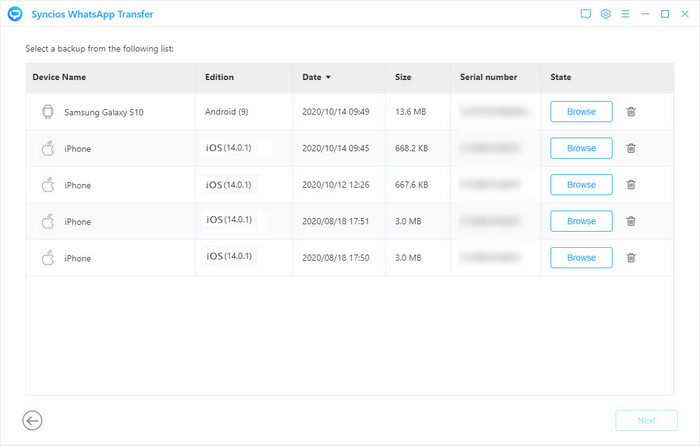
Task: Open settings gear icon
Action: tap(605, 14)
